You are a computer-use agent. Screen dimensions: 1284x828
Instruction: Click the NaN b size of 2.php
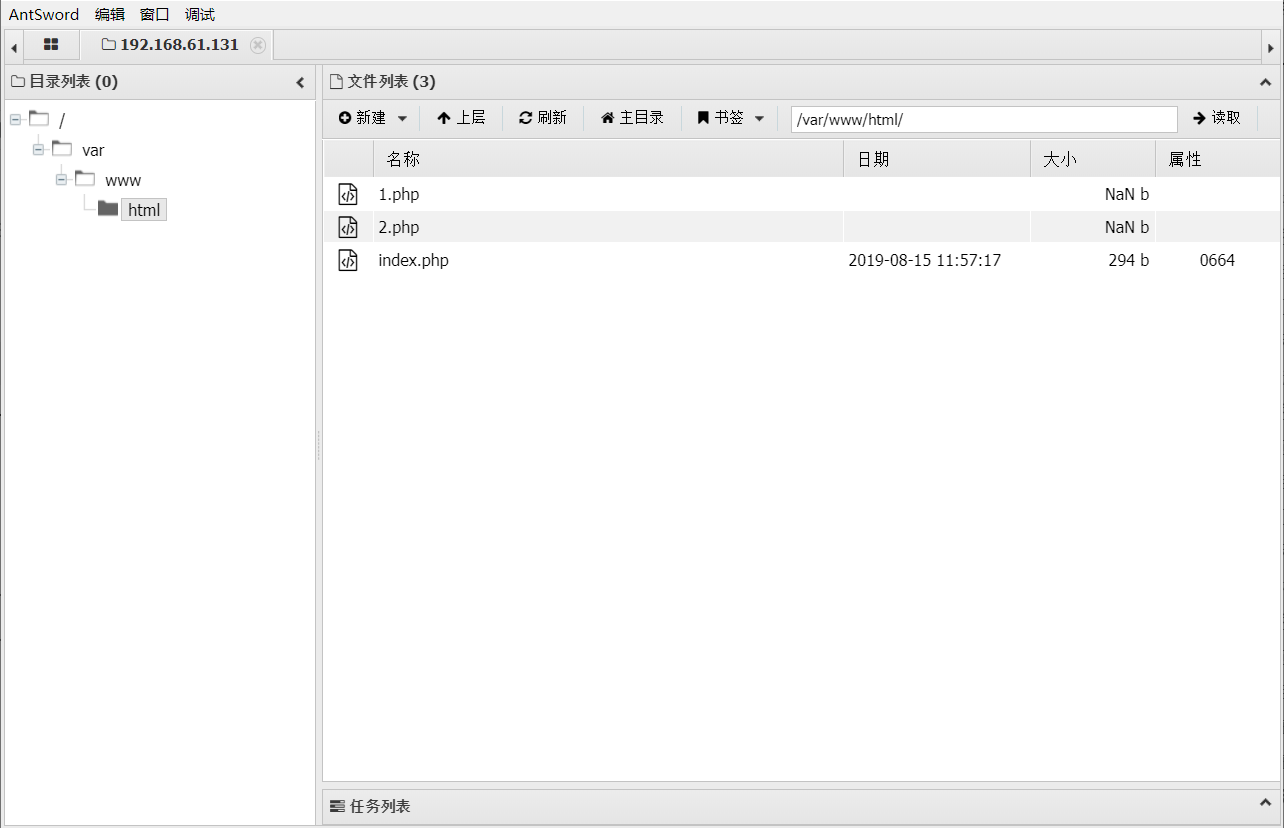pos(1127,227)
